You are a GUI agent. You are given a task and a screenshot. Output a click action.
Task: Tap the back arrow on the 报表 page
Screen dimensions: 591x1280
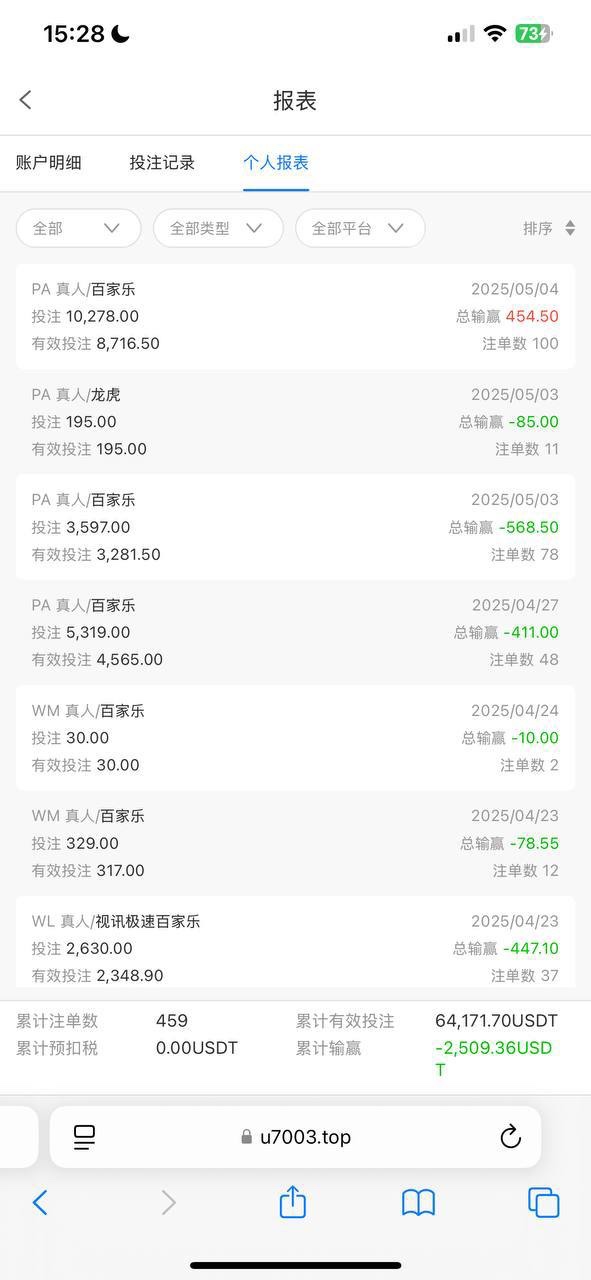[24, 100]
